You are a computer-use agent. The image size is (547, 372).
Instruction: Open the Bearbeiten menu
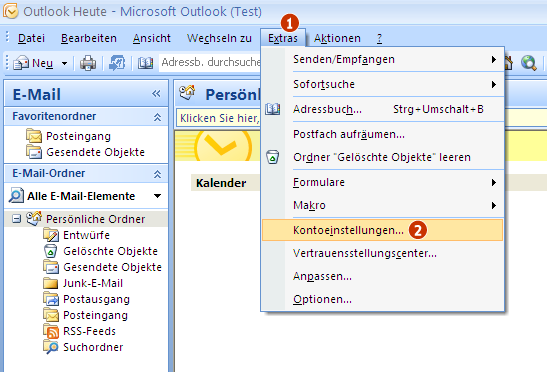pyautogui.click(x=89, y=38)
